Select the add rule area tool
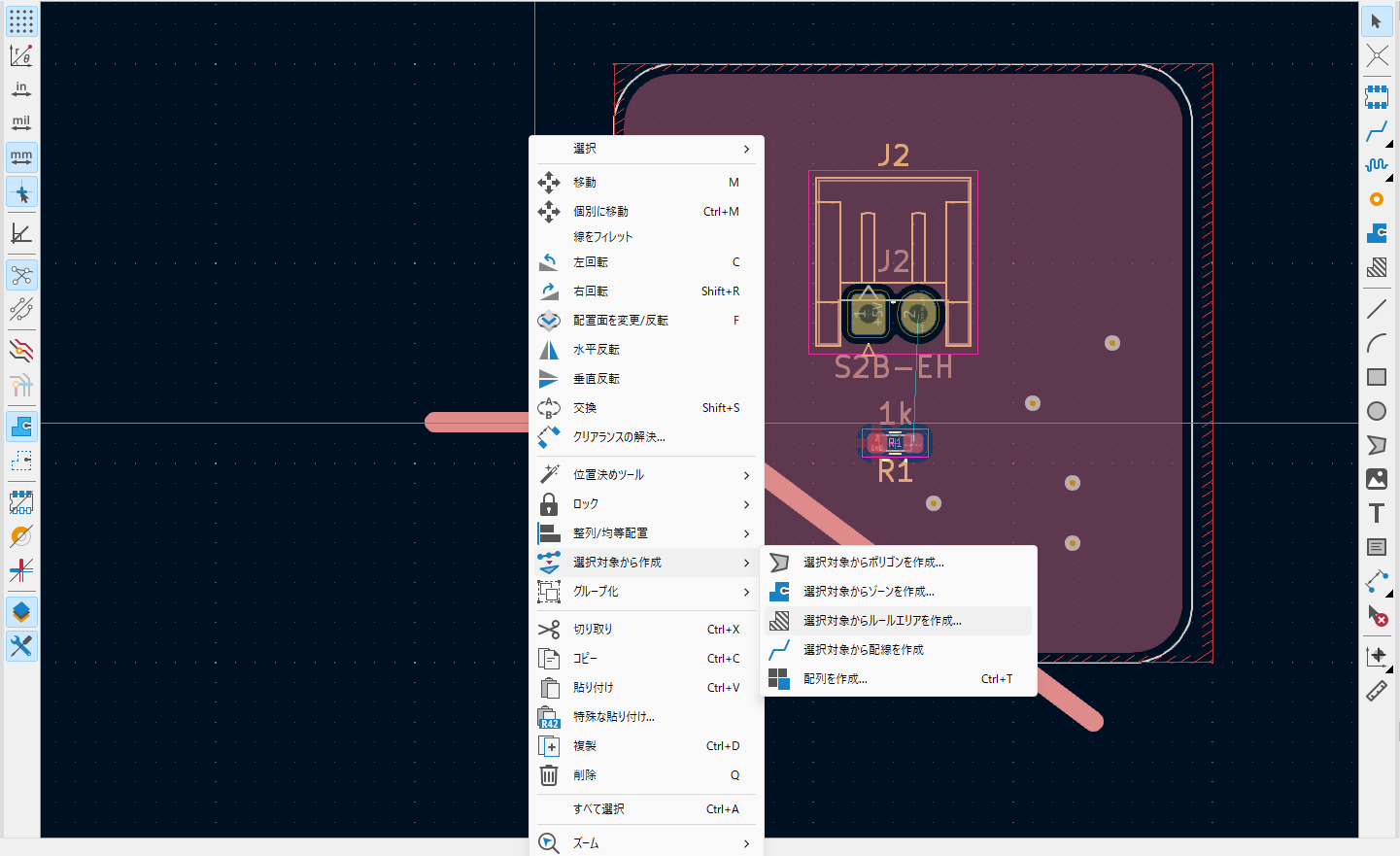The width and height of the screenshot is (1400, 856). point(1377,267)
